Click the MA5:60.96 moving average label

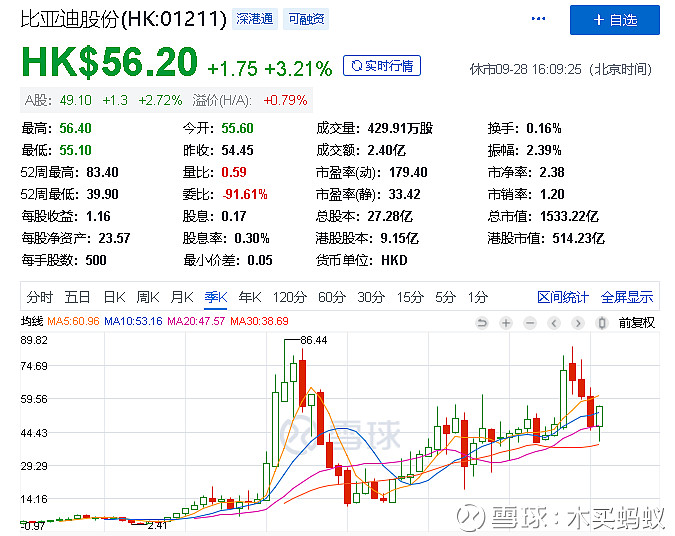click(73, 321)
